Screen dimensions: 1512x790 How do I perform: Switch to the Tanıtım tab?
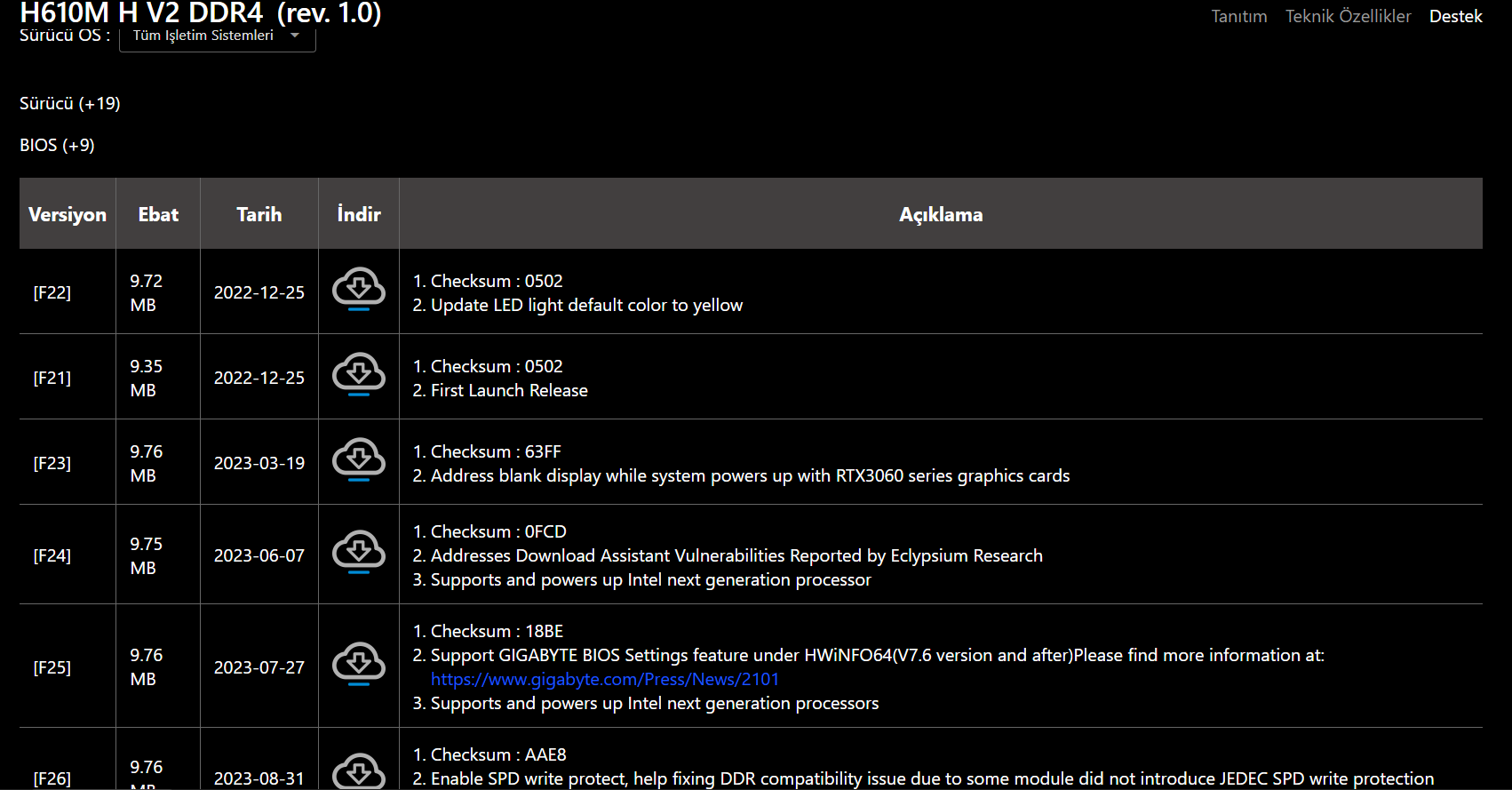[x=1238, y=16]
